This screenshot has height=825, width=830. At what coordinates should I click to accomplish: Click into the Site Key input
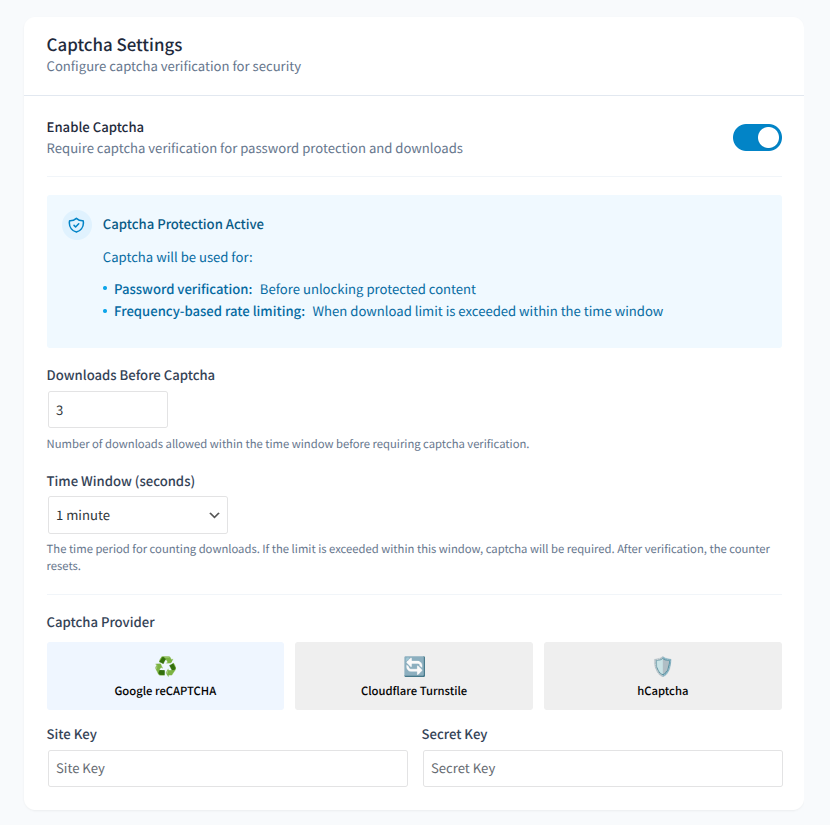(228, 768)
